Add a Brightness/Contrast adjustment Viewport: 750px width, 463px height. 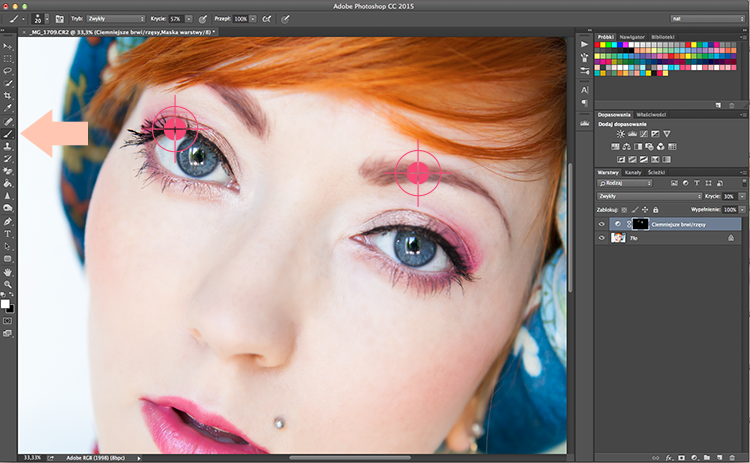coord(620,134)
